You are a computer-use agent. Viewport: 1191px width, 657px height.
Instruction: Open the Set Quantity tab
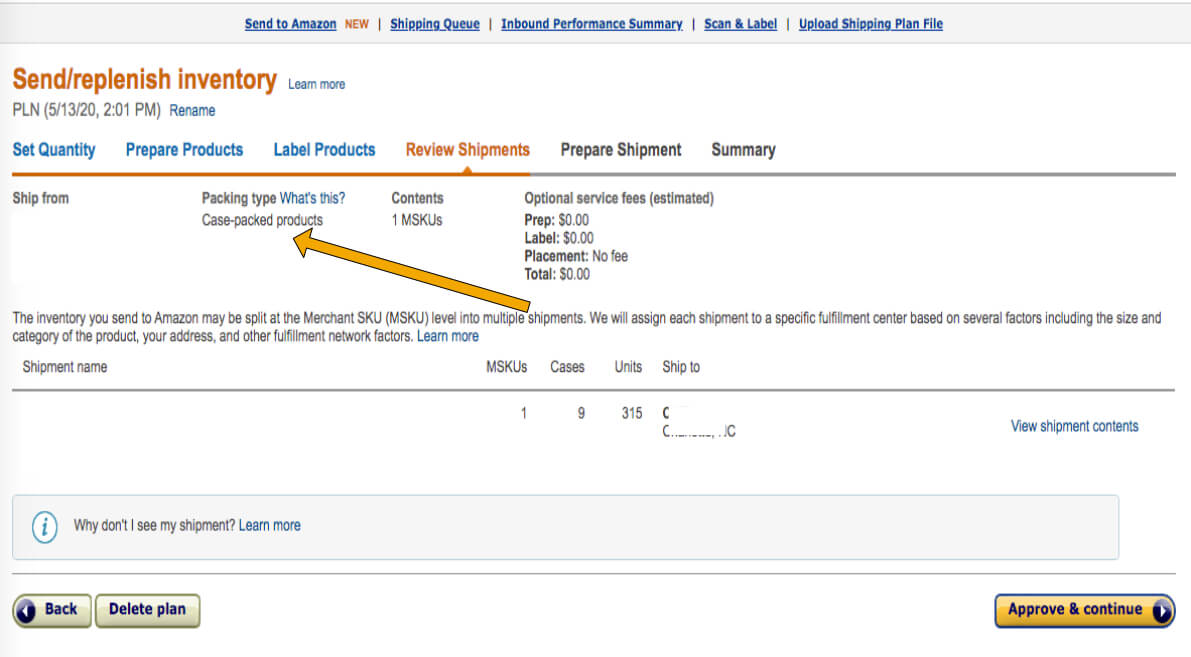tap(55, 149)
